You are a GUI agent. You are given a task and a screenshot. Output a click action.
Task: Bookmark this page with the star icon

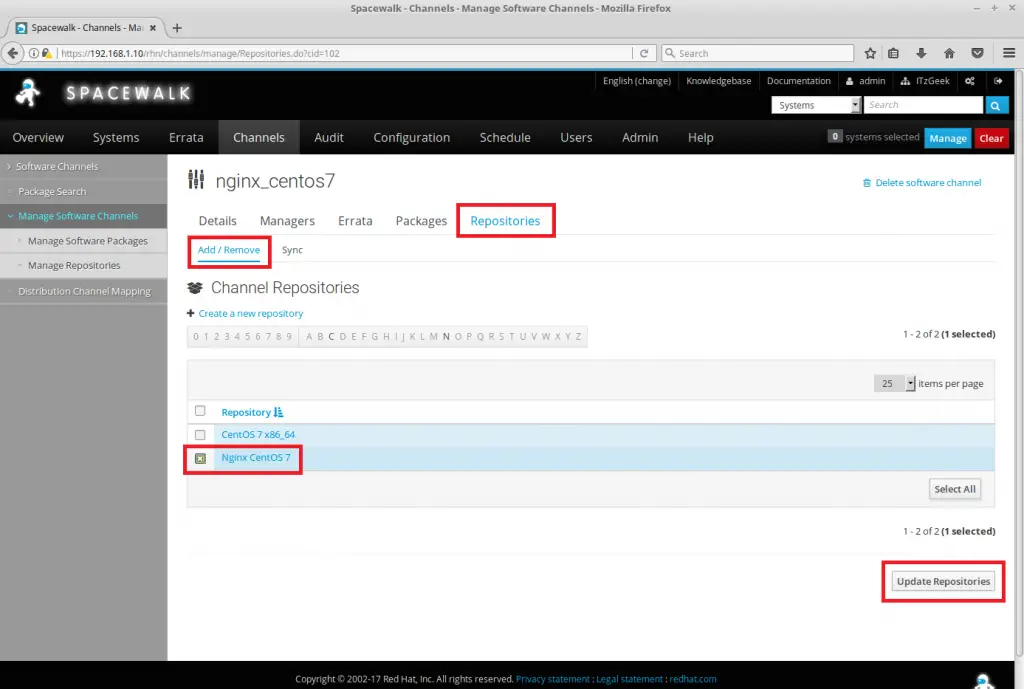click(870, 54)
